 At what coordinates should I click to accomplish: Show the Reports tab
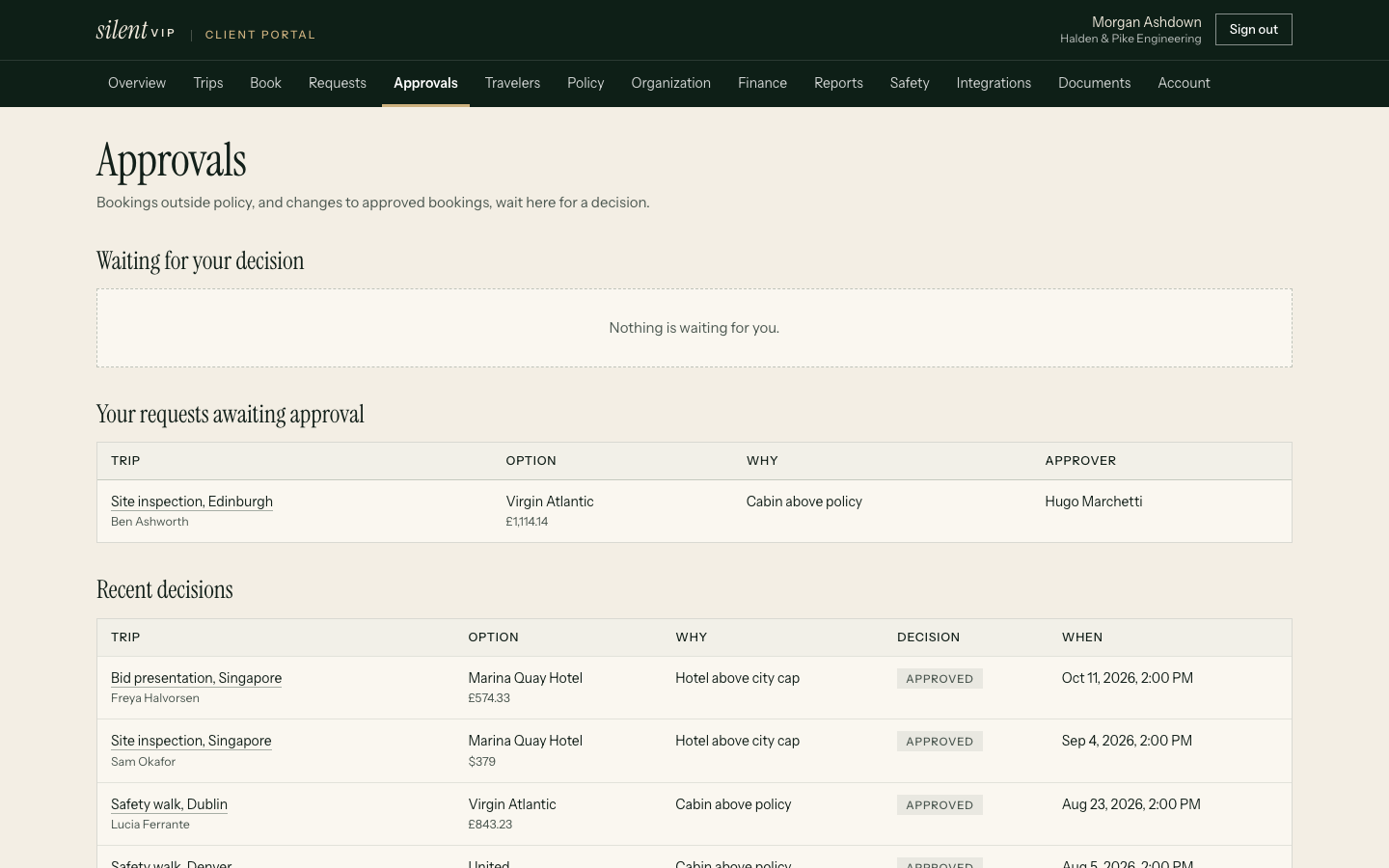(x=838, y=83)
